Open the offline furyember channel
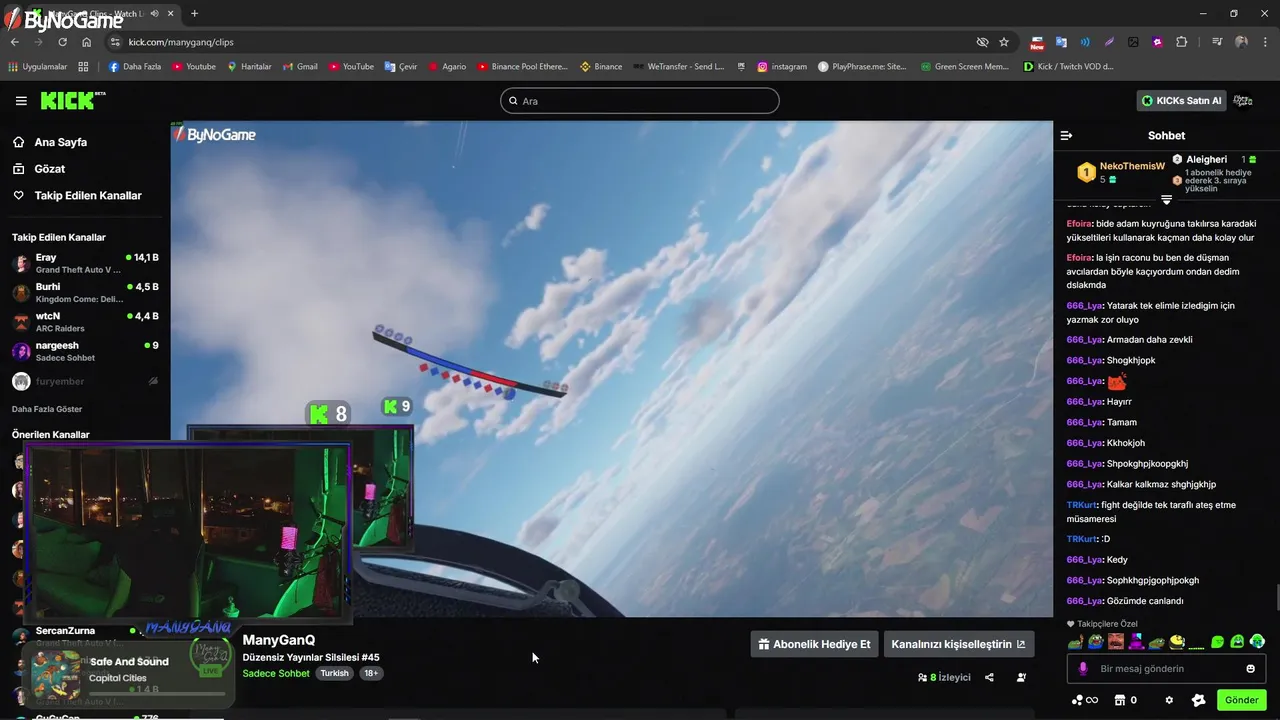 tap(85, 381)
